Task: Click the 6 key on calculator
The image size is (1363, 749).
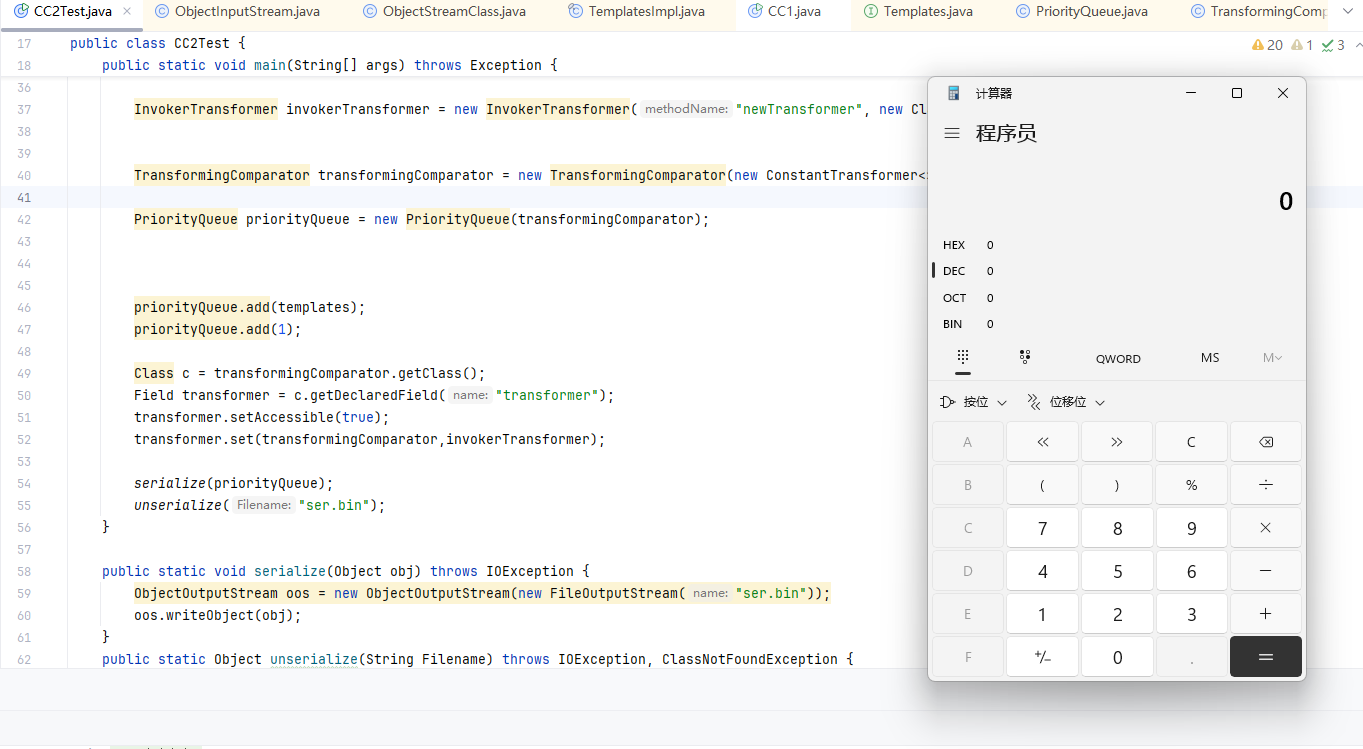Action: pyautogui.click(x=1191, y=571)
